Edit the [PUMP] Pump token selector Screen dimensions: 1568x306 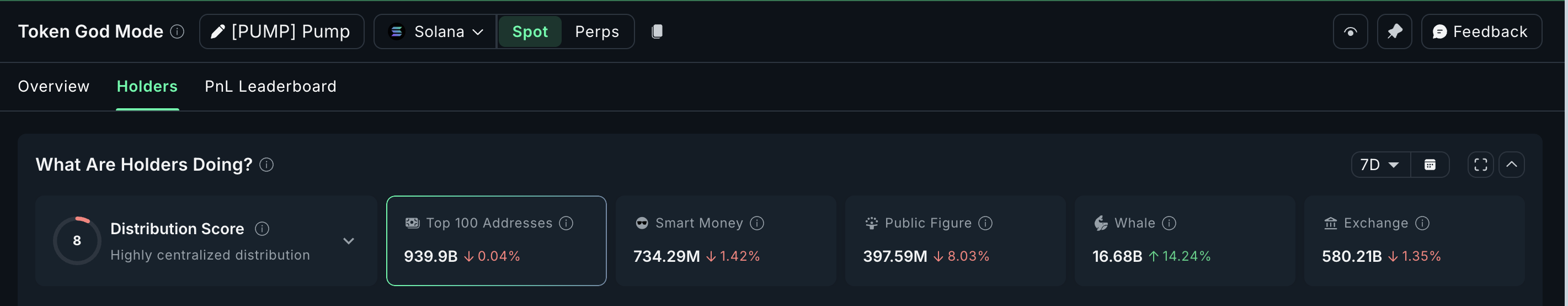coord(281,31)
